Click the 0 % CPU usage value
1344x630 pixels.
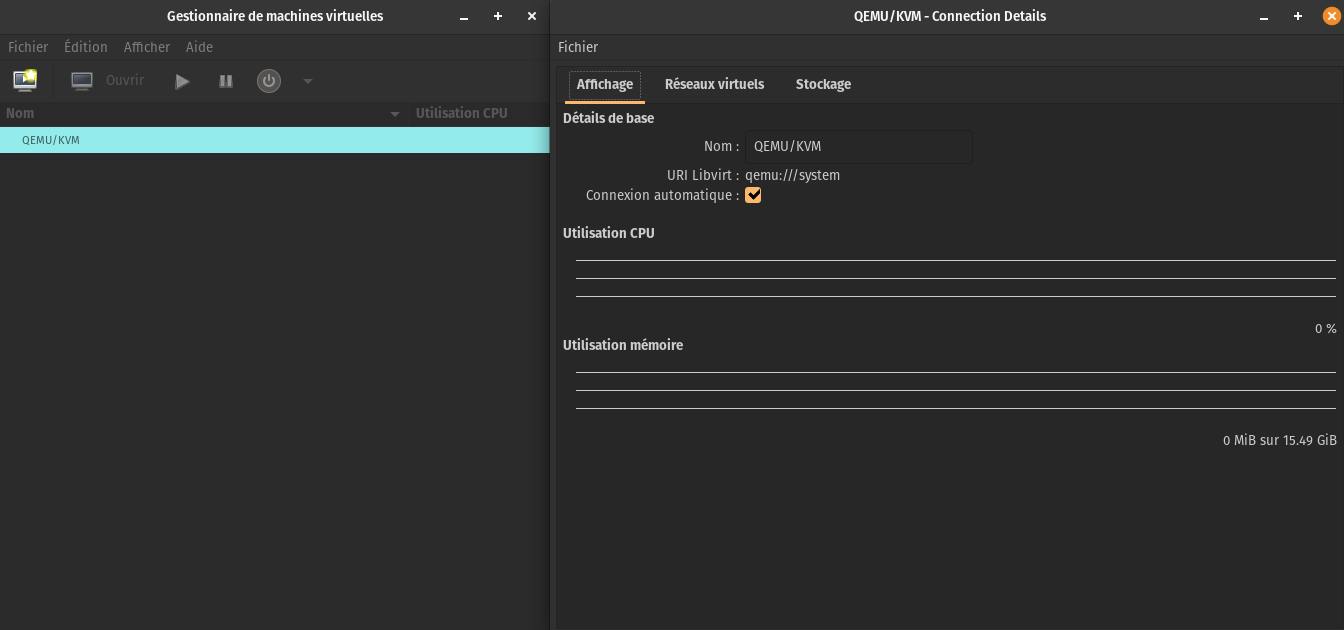tap(1325, 329)
